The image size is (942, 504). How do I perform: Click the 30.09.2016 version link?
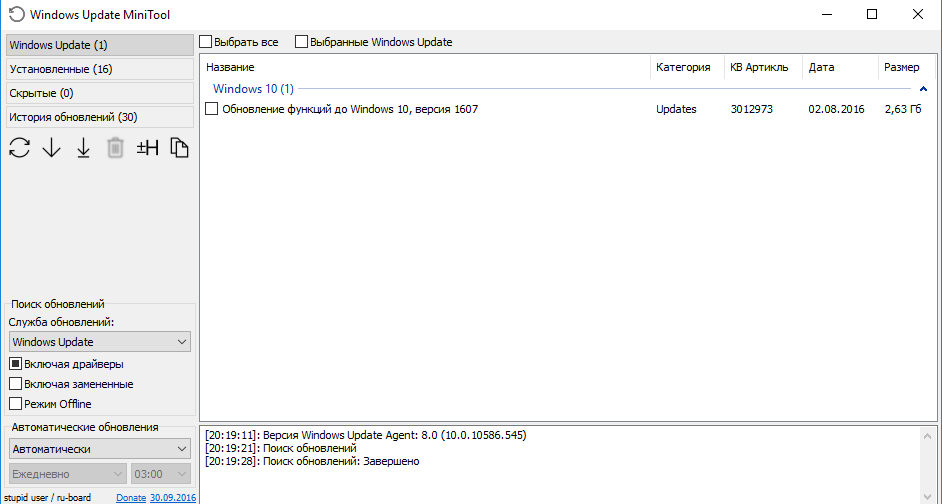(x=173, y=497)
